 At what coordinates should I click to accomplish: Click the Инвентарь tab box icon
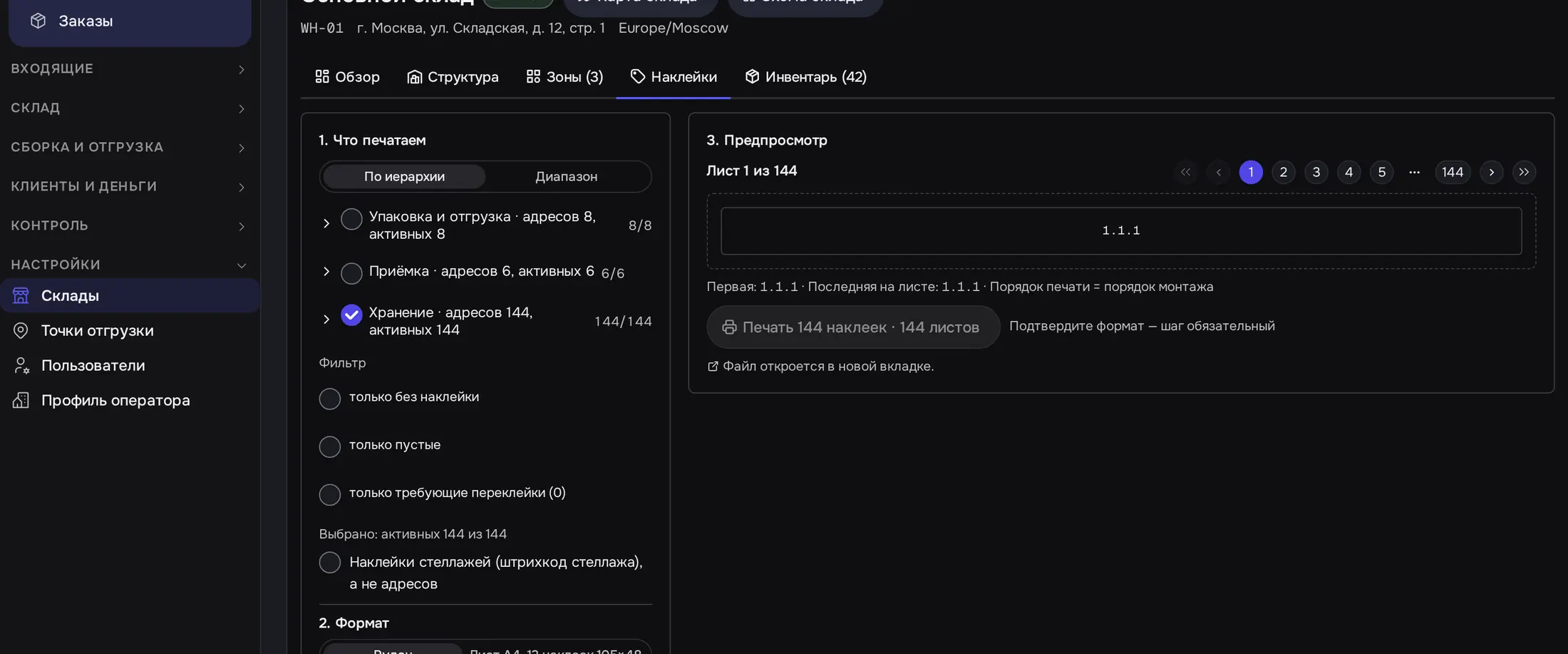(752, 76)
